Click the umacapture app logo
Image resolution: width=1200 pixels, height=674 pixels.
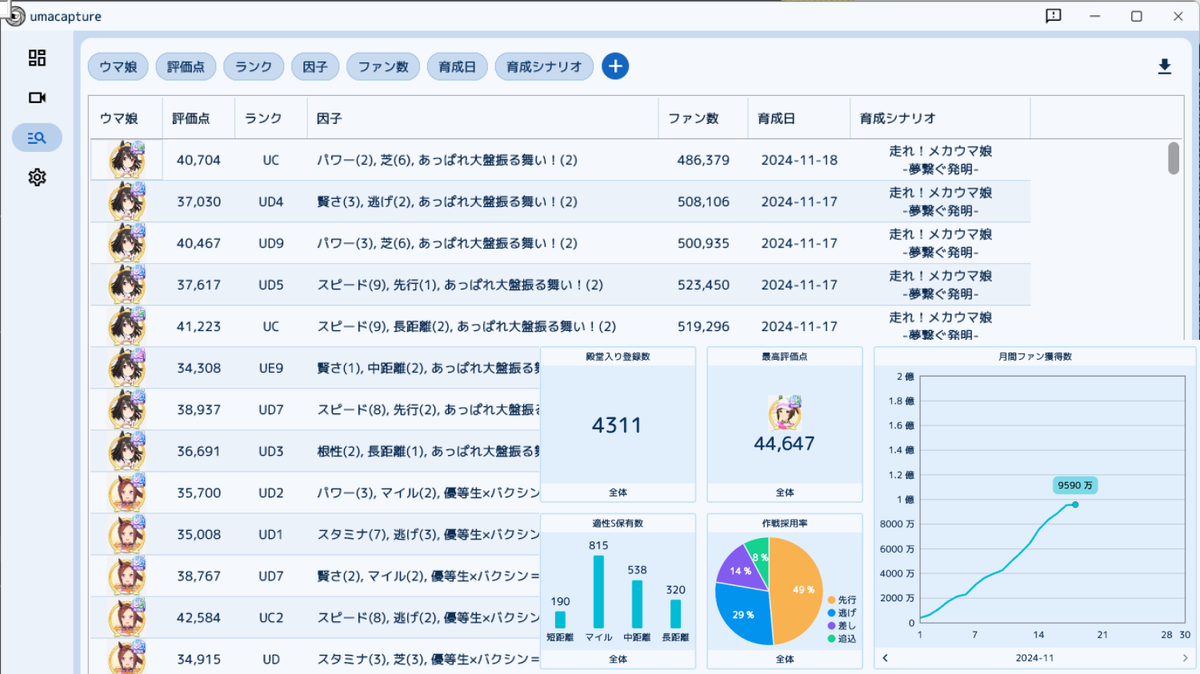point(13,16)
